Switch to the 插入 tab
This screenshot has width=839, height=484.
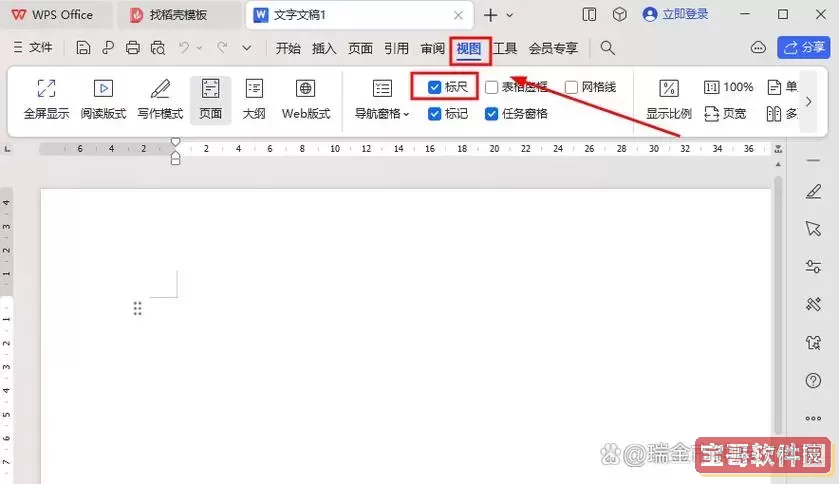click(x=324, y=48)
